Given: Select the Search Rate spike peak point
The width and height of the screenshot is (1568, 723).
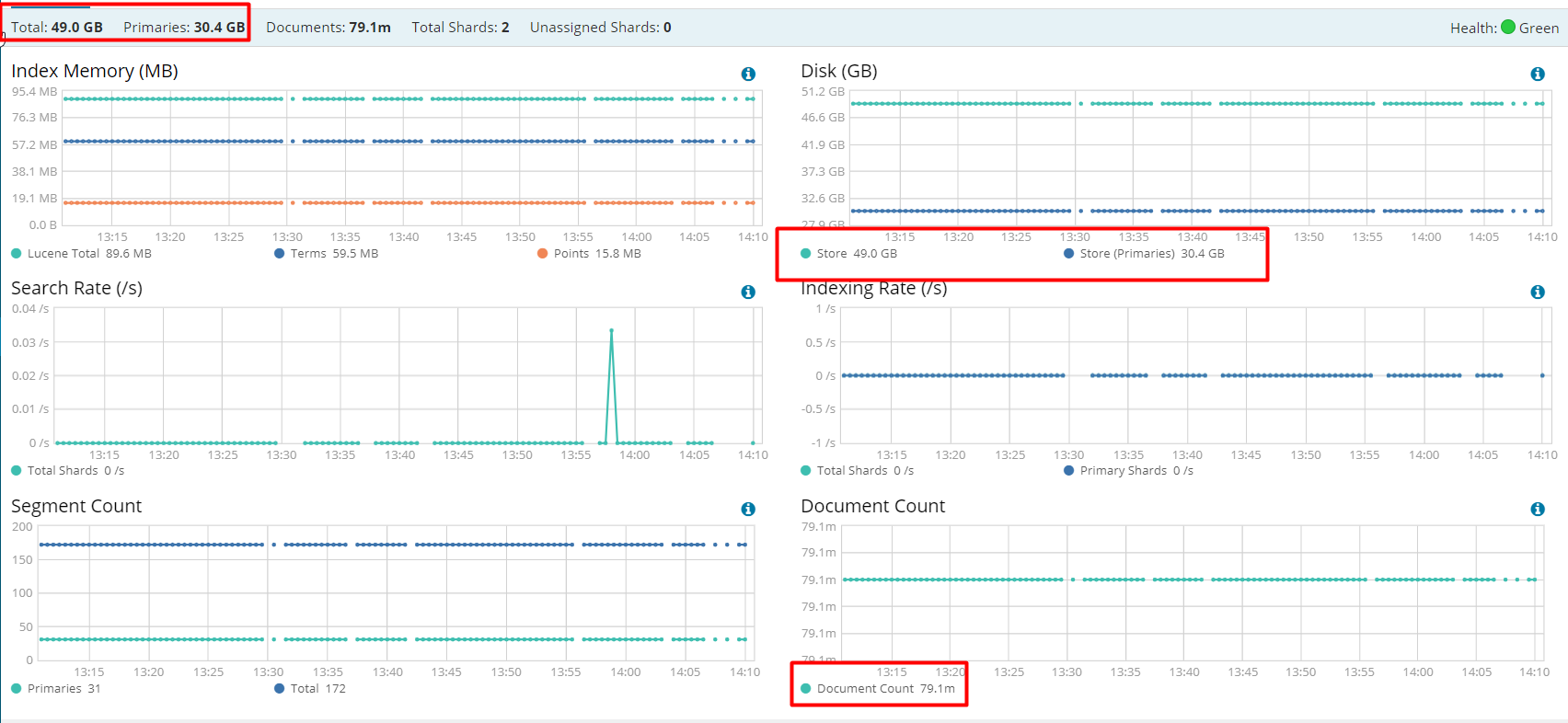Looking at the screenshot, I should [x=611, y=330].
